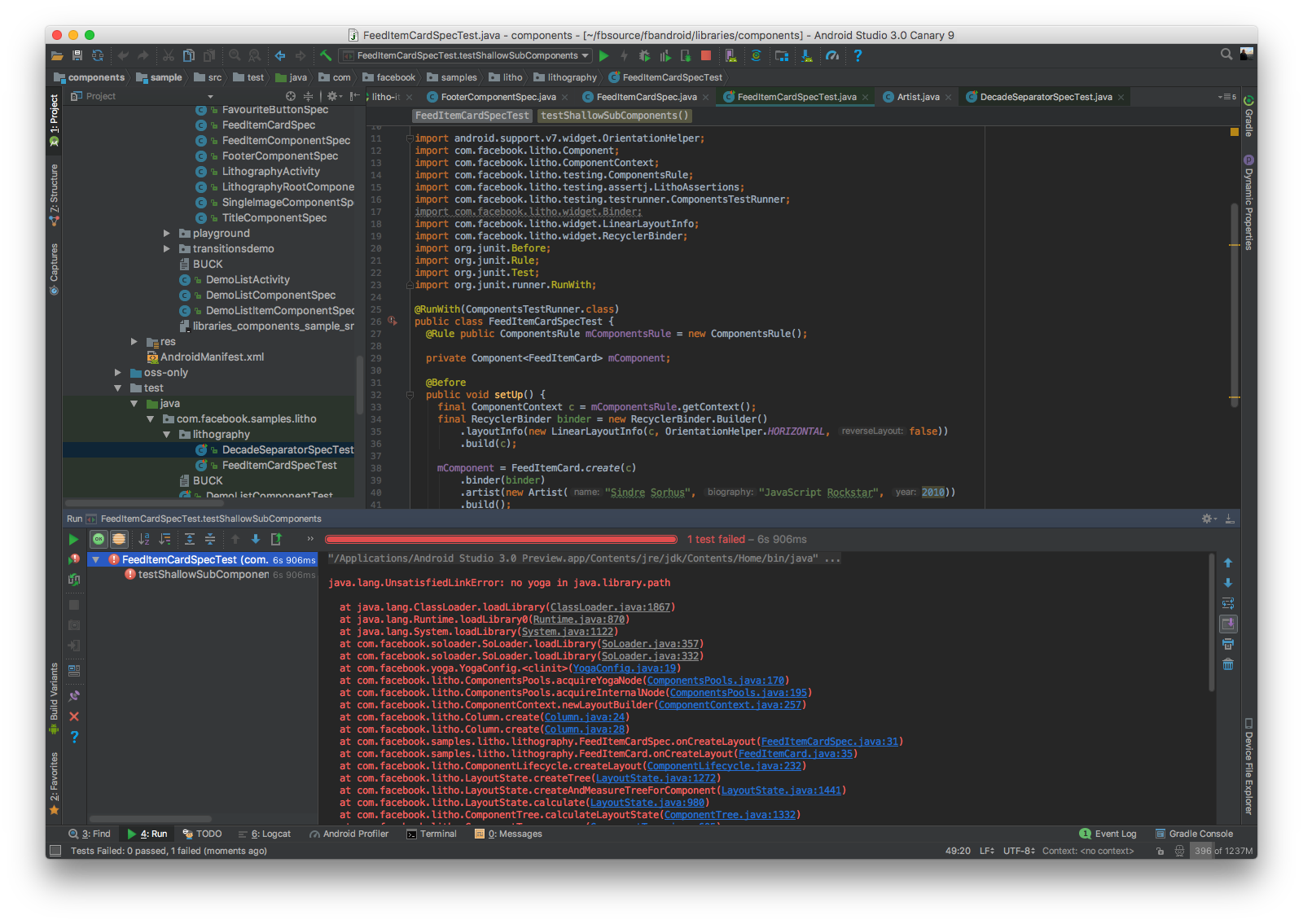Click Export Test Results icon
Image resolution: width=1303 pixels, height=924 pixels.
pos(276,539)
